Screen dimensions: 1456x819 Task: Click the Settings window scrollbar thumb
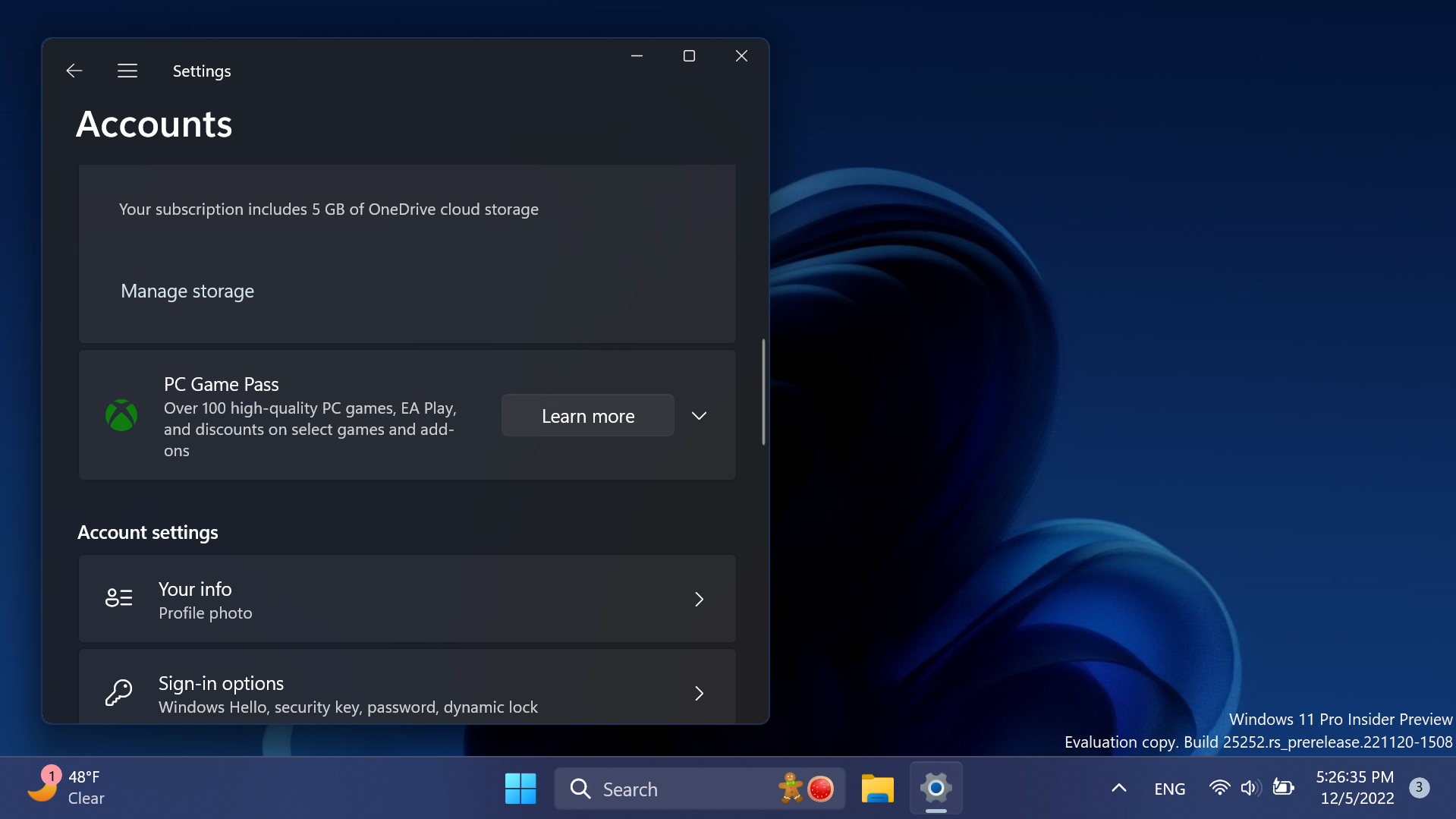point(763,392)
